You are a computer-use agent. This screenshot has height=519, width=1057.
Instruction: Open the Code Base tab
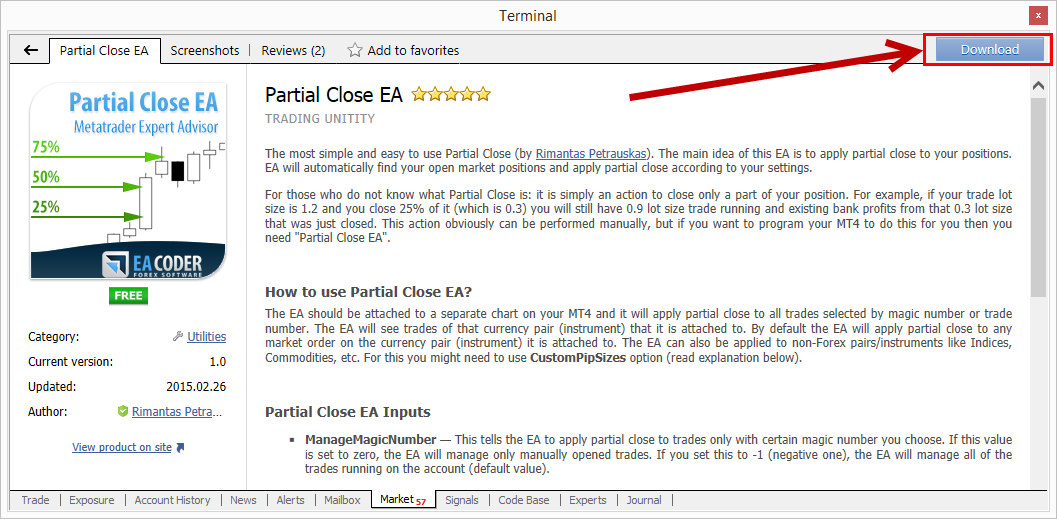tap(524, 500)
